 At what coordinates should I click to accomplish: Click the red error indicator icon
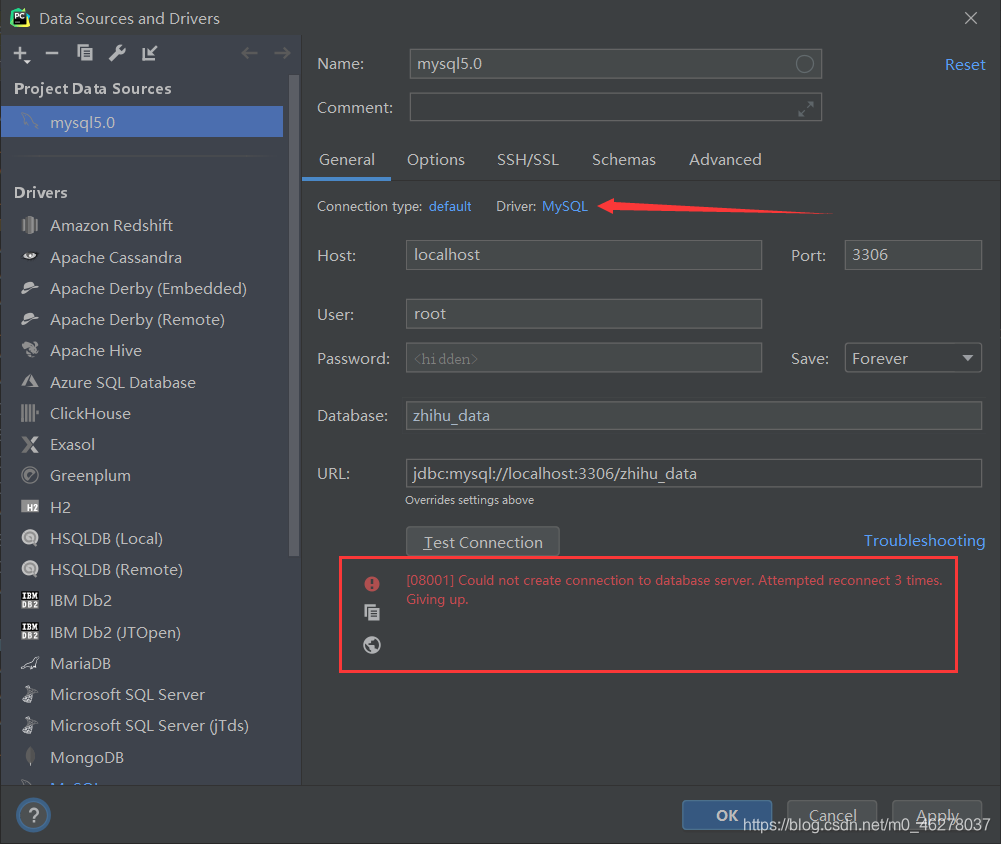372,584
